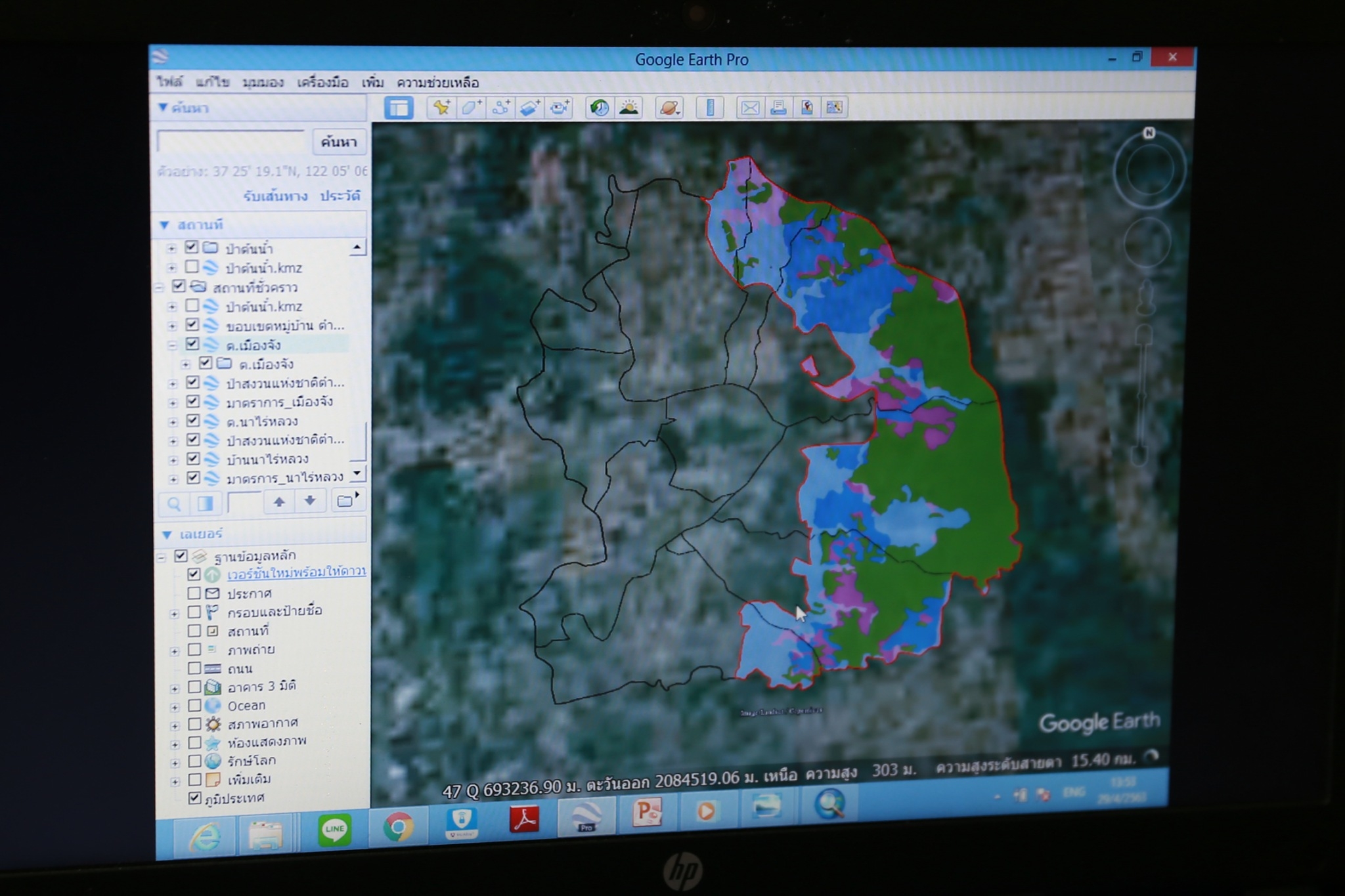The image size is (1345, 896).
Task: Collapse the สถานที่ places panel
Action: coord(164,225)
